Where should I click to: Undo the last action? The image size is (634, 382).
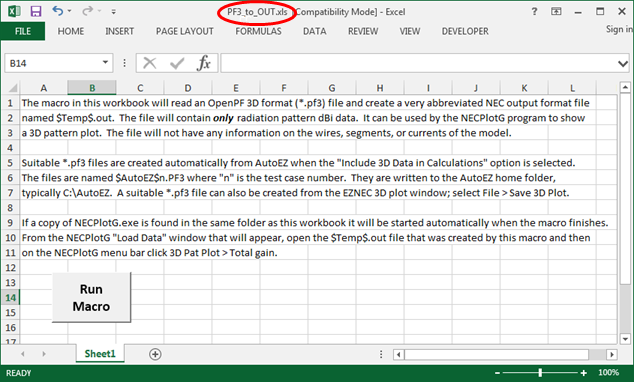pos(57,11)
